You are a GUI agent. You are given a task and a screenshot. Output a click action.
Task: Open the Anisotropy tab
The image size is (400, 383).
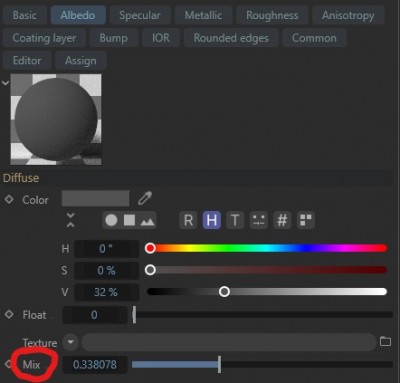pyautogui.click(x=348, y=15)
